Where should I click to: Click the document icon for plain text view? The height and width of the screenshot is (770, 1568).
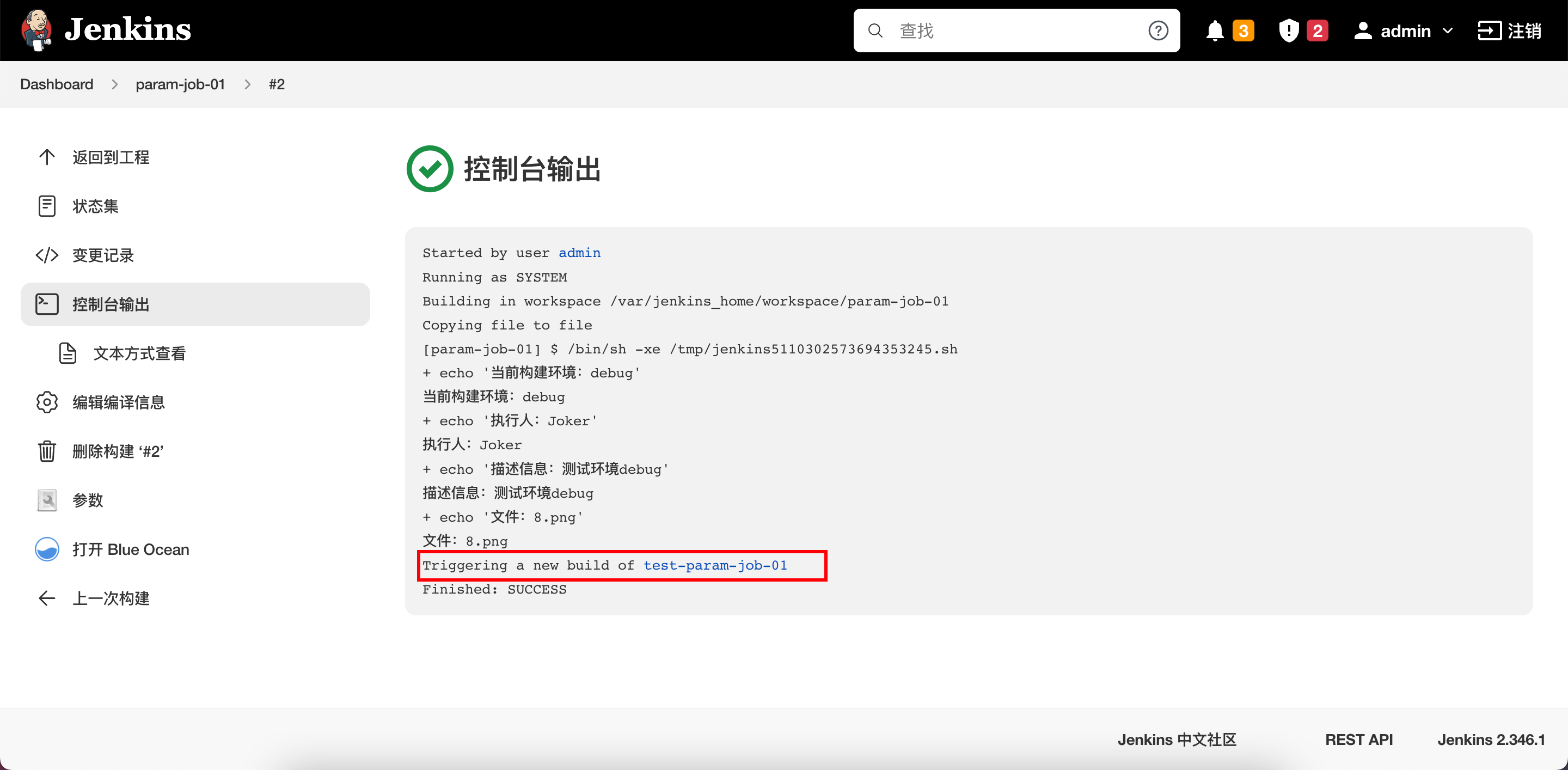tap(68, 353)
